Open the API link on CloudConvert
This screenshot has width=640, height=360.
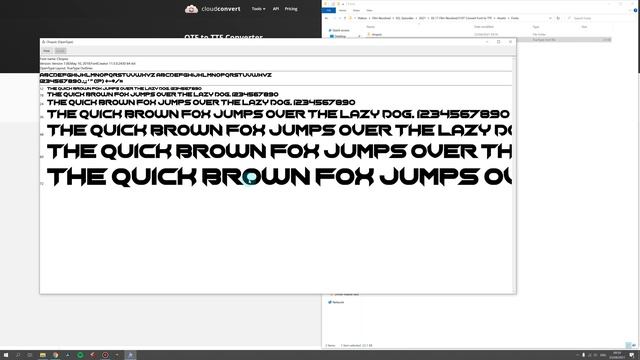click(x=276, y=9)
